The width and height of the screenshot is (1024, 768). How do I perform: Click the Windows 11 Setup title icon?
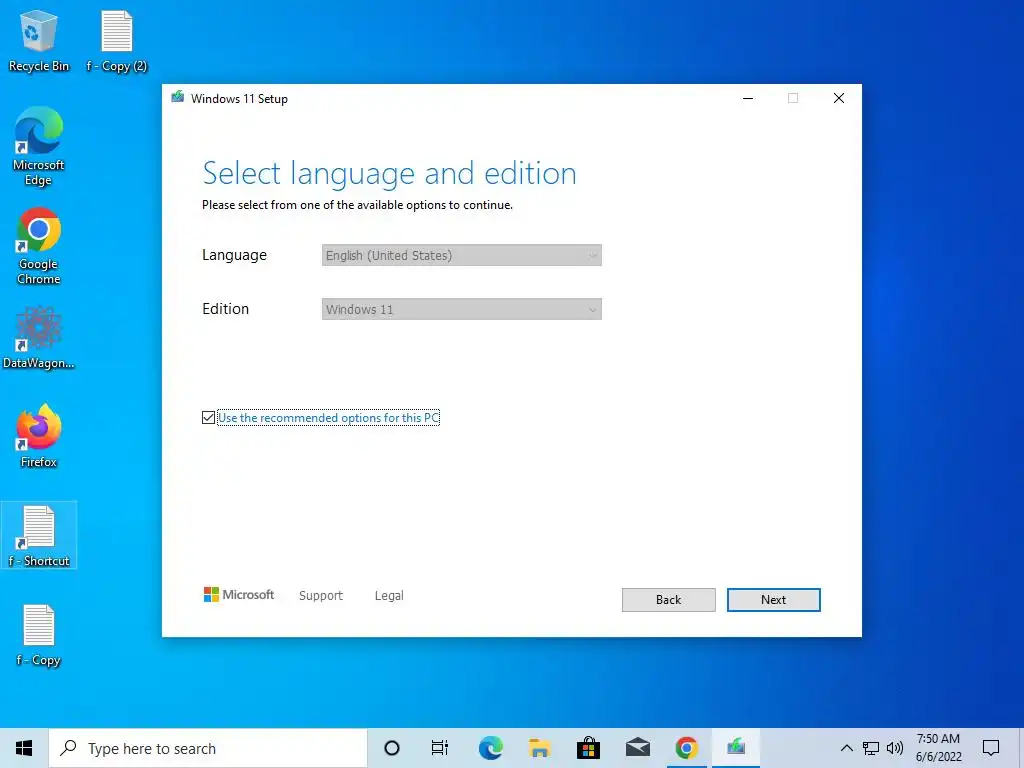(178, 98)
